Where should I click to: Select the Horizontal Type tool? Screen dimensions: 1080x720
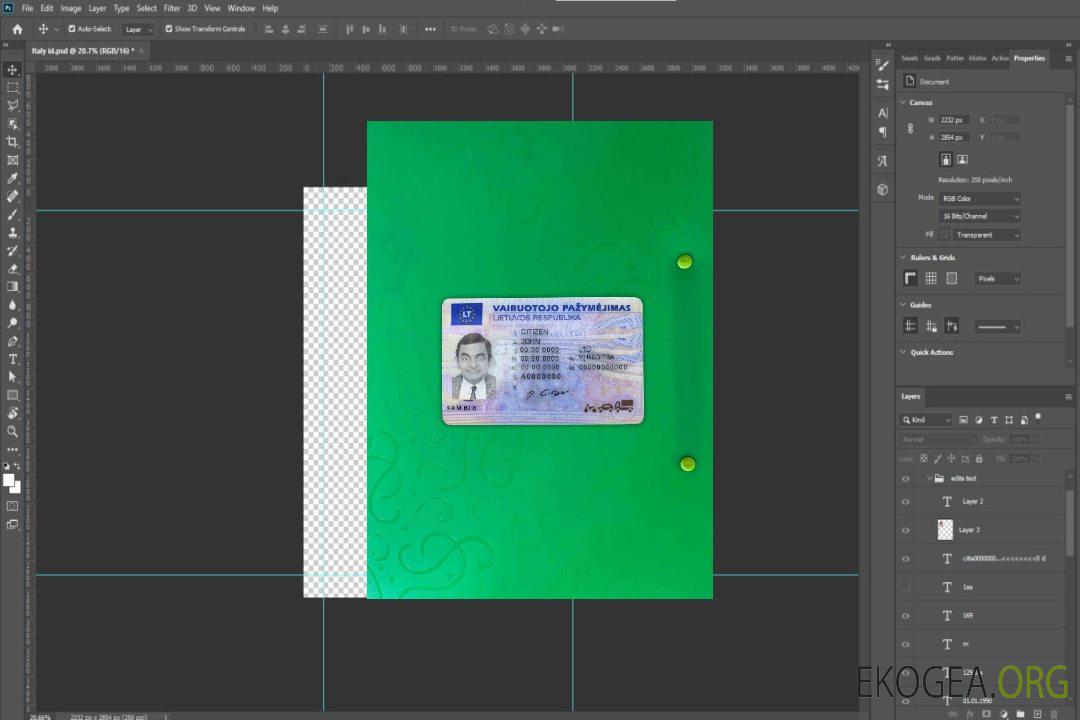coord(12,359)
